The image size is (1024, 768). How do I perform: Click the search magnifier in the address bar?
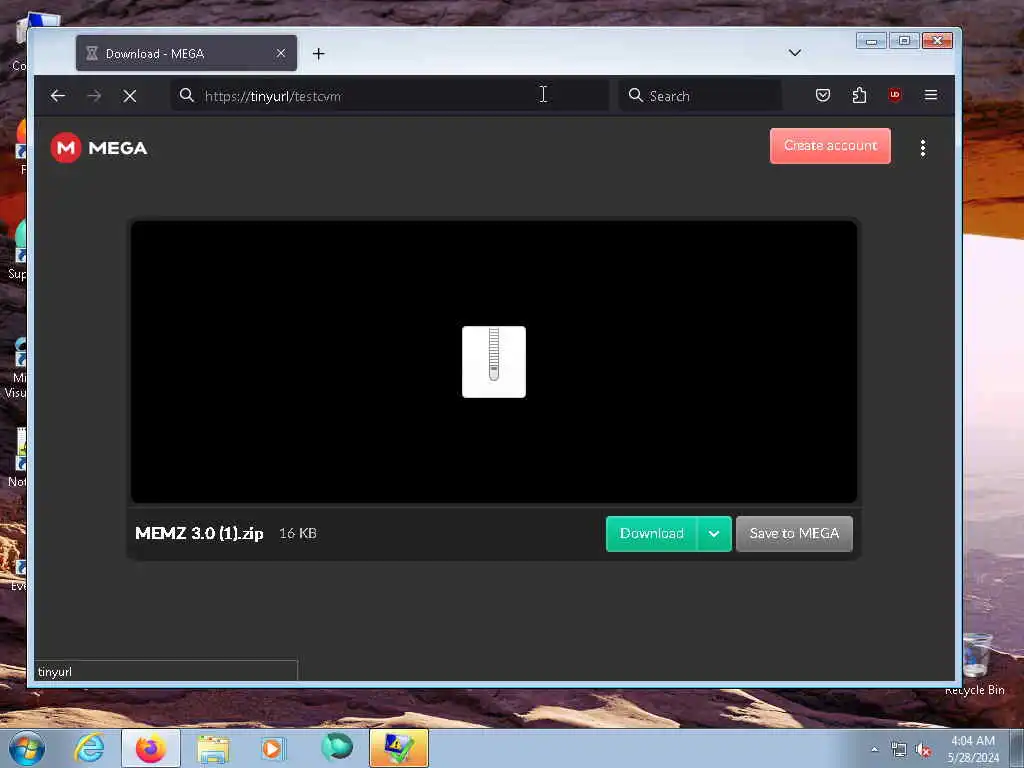coord(187,95)
